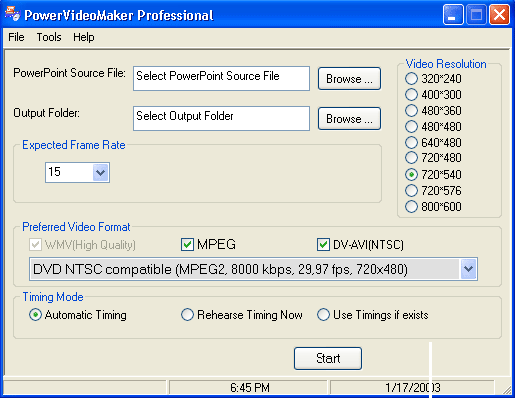515x398 pixels.
Task: Click the Start button
Action: tap(328, 358)
